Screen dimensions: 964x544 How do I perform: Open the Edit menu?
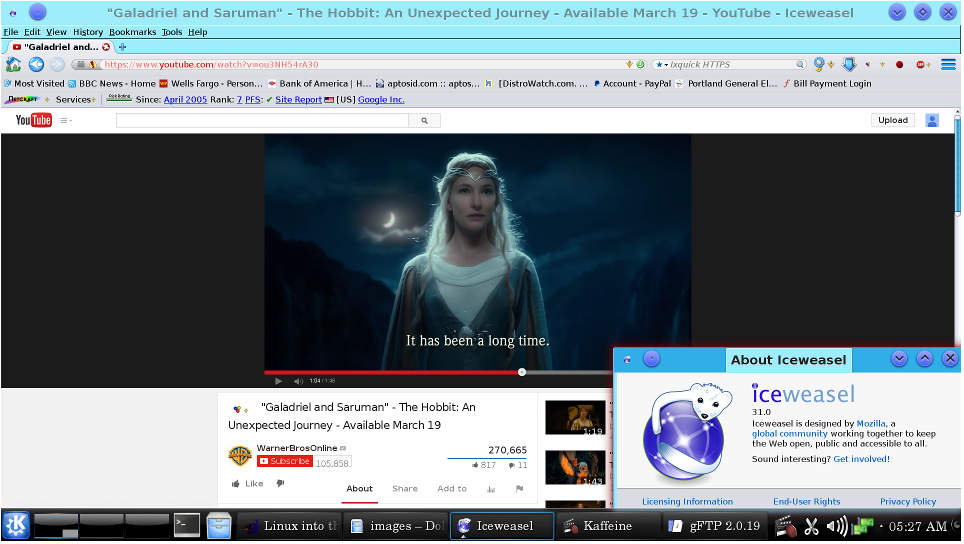tap(32, 32)
